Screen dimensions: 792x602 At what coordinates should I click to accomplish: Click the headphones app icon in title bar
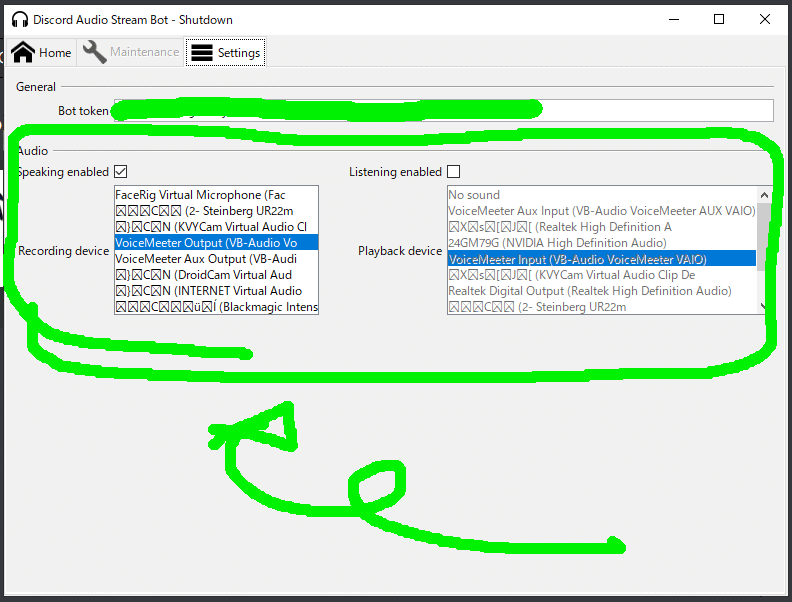point(20,20)
